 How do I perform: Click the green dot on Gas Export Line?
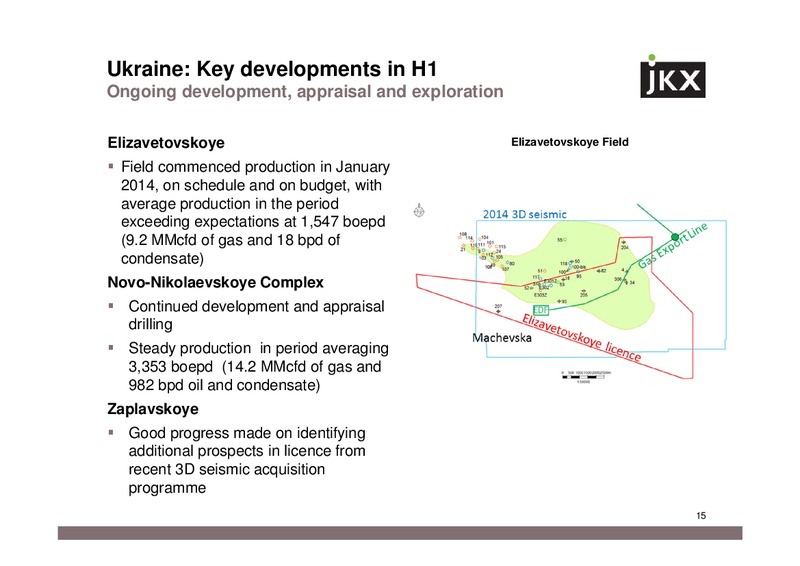point(675,237)
